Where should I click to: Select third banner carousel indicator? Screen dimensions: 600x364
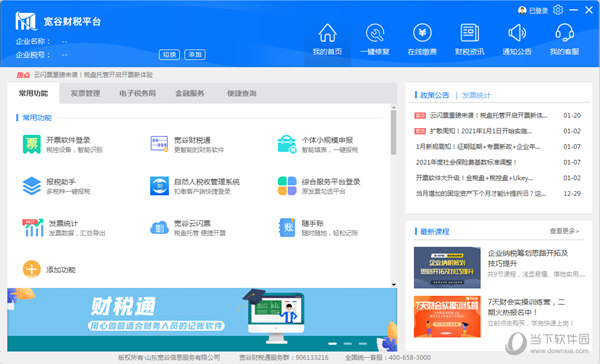362,344
